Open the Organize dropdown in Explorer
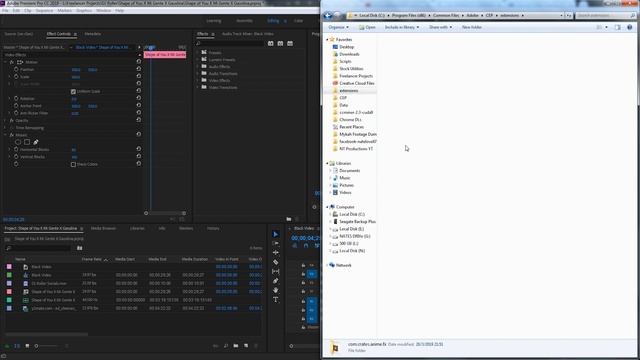This screenshot has height=360, width=640. coord(338,27)
